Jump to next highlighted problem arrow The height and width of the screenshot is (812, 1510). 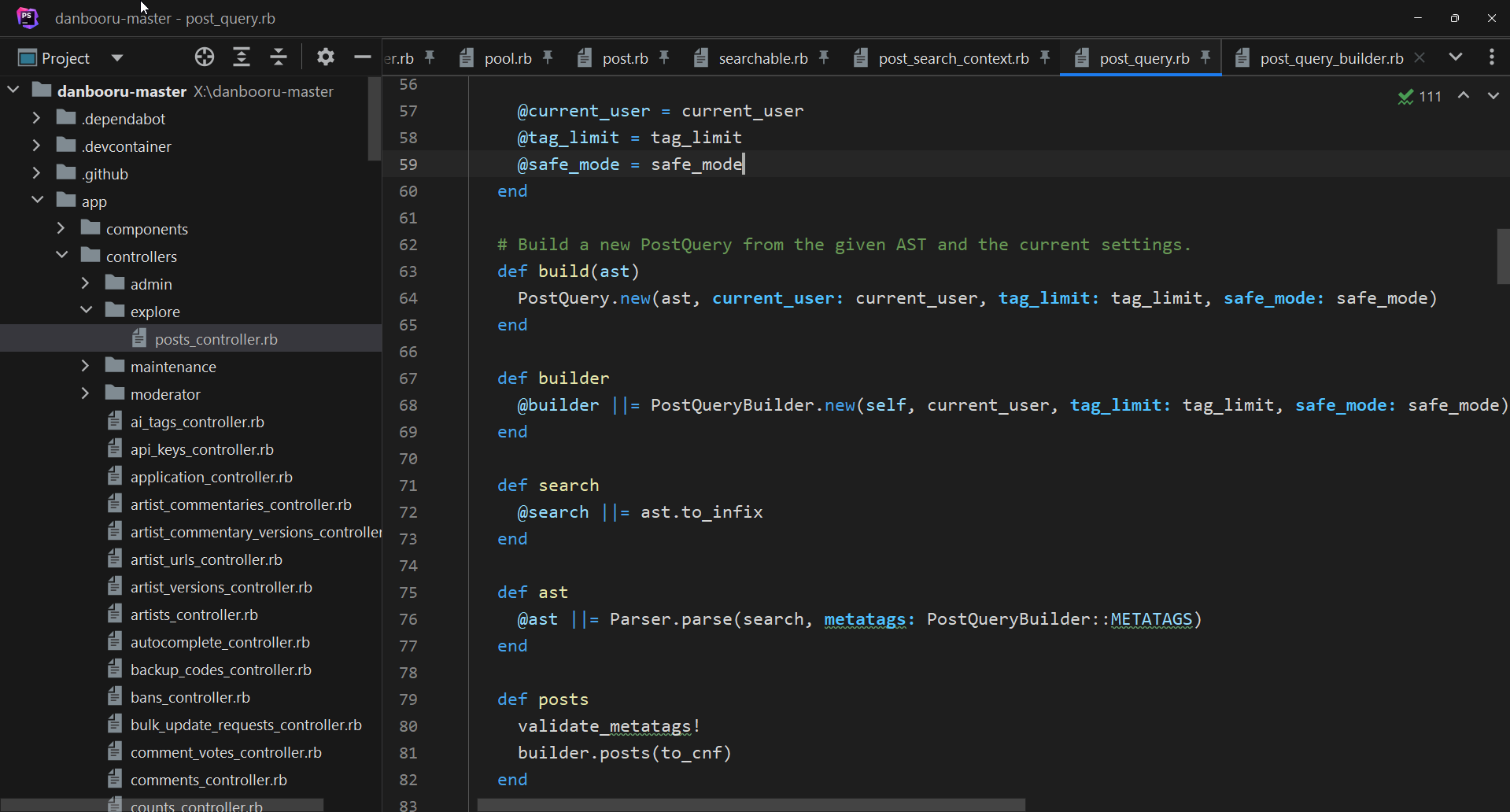pos(1493,96)
